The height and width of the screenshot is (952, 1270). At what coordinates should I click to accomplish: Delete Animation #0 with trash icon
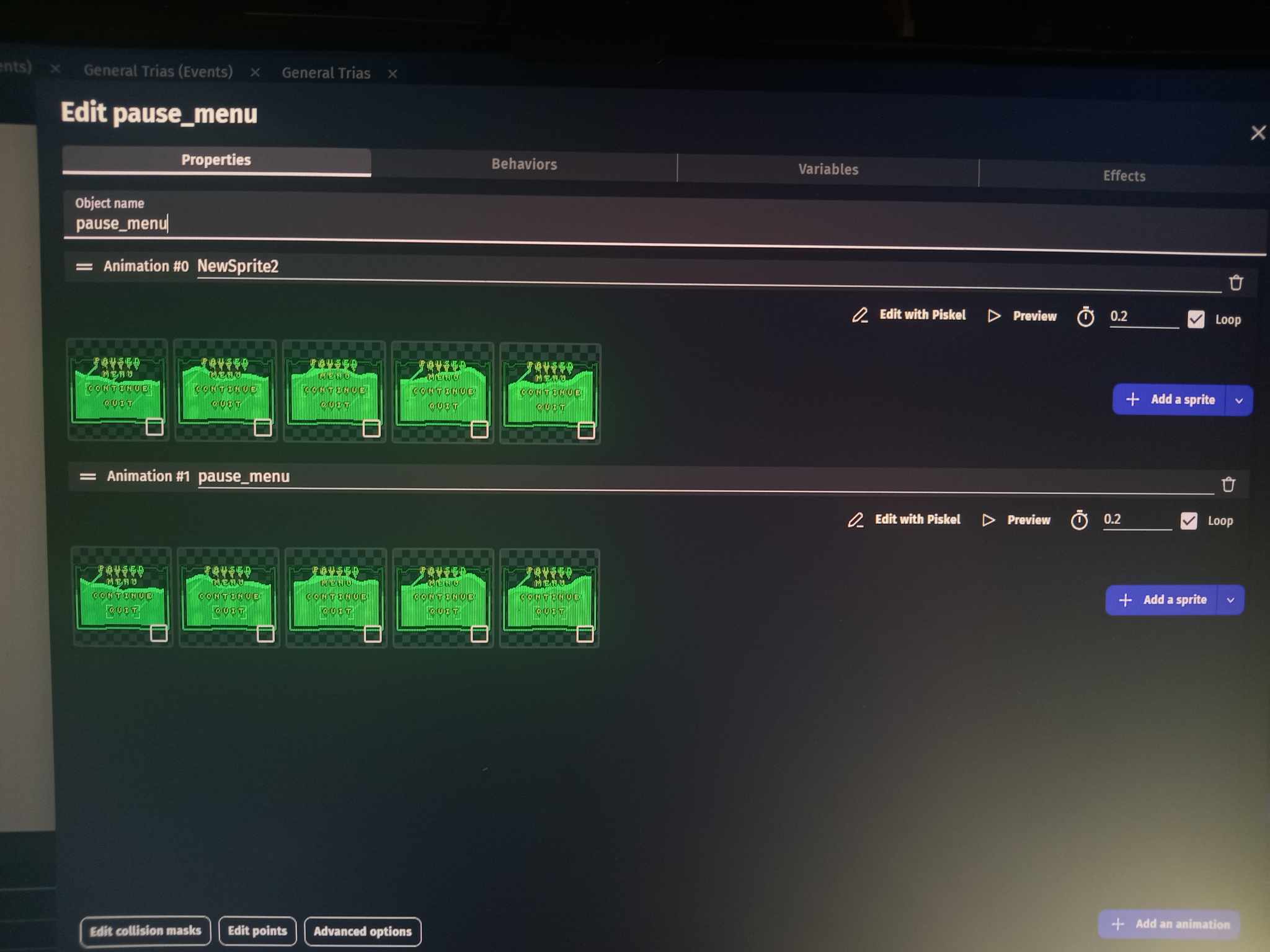tap(1236, 283)
